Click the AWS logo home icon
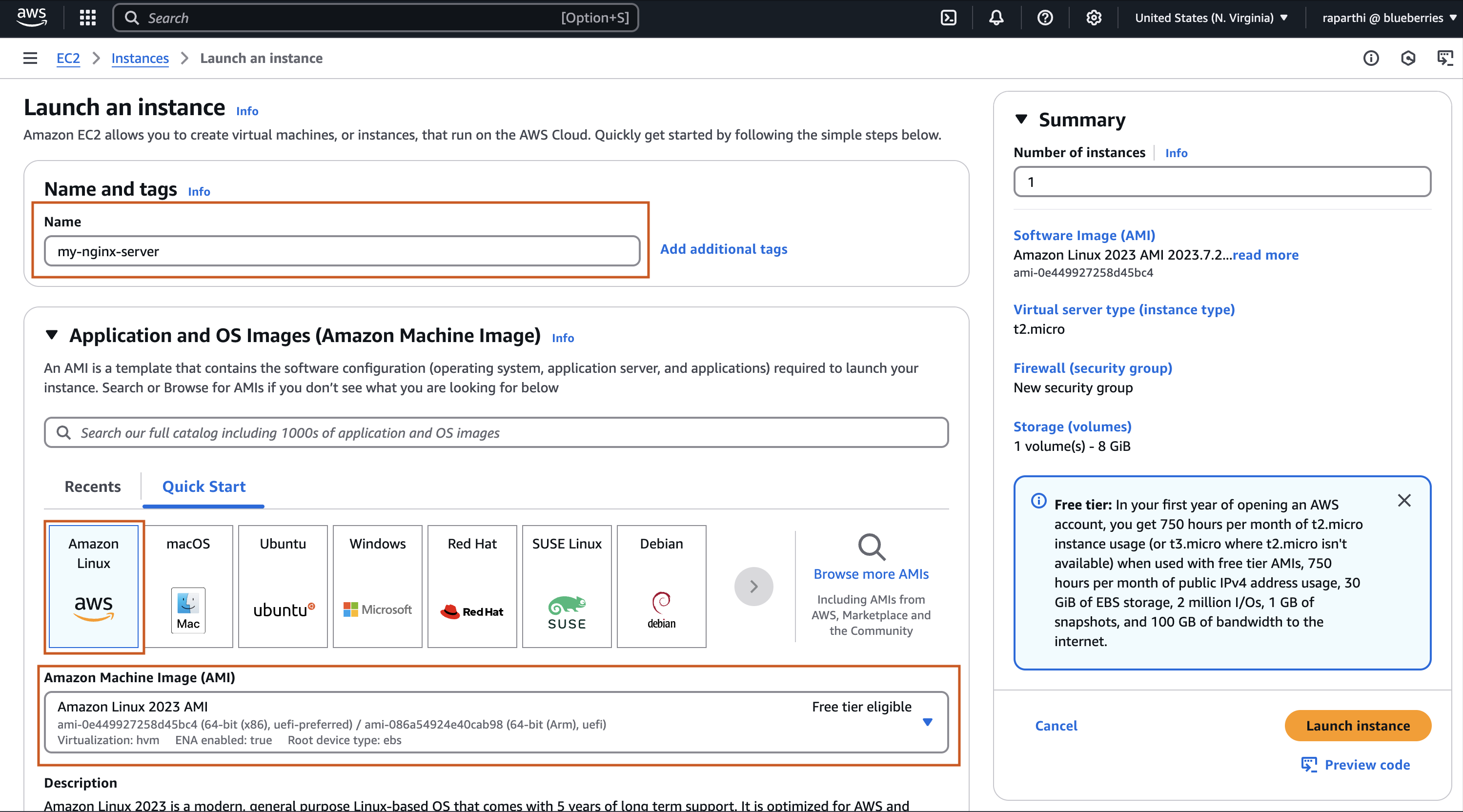Image resolution: width=1463 pixels, height=812 pixels. 32,17
